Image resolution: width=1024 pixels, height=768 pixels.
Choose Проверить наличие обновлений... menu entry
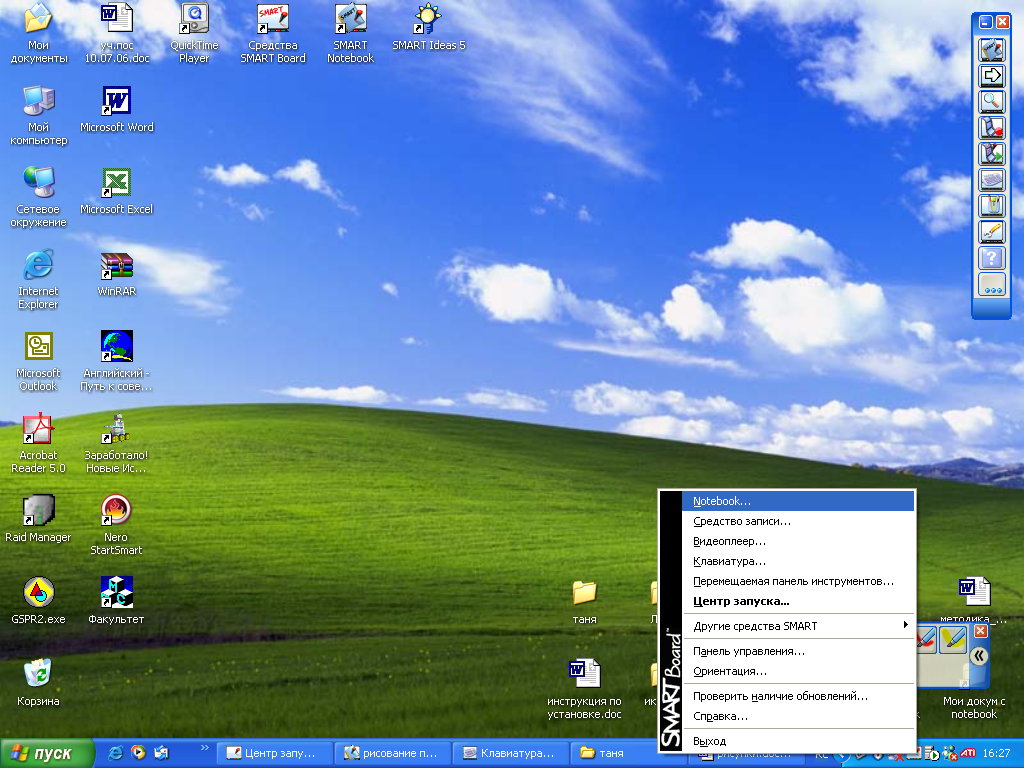pos(798,696)
